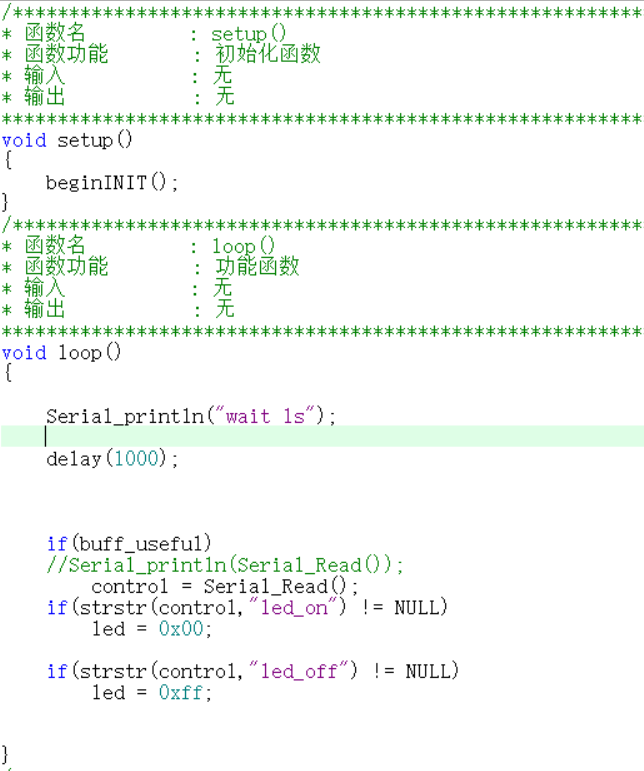Click the beginINIT() call in setup
Viewport: 644px width, 771px height.
(x=112, y=183)
